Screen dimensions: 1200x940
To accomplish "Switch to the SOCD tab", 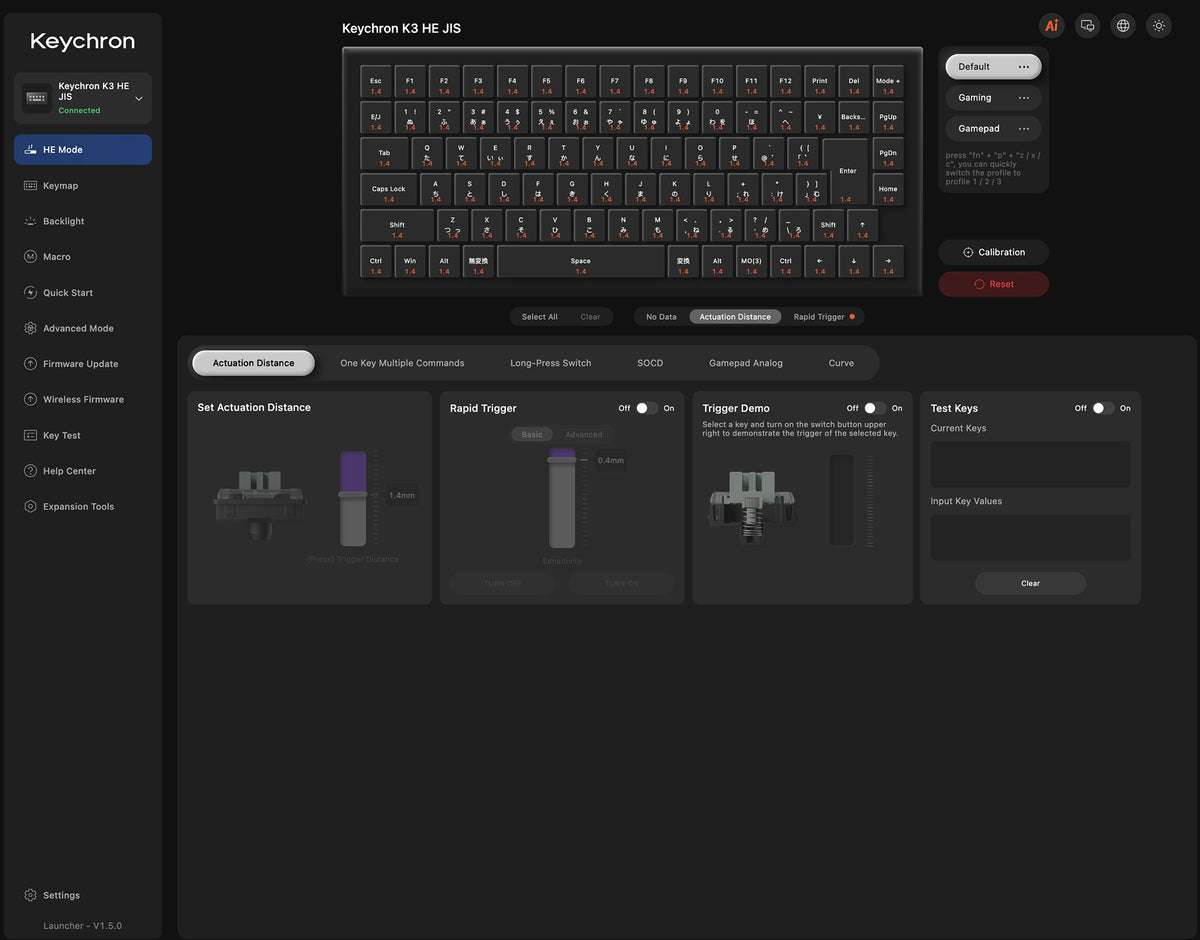I will click(x=650, y=363).
